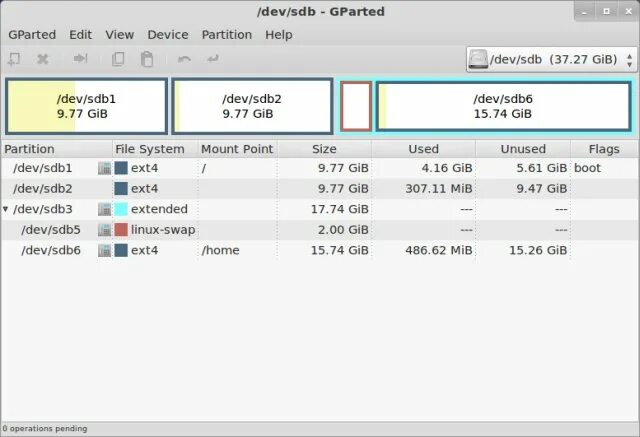Click the 'linux-swap' file system label

pyautogui.click(x=163, y=230)
